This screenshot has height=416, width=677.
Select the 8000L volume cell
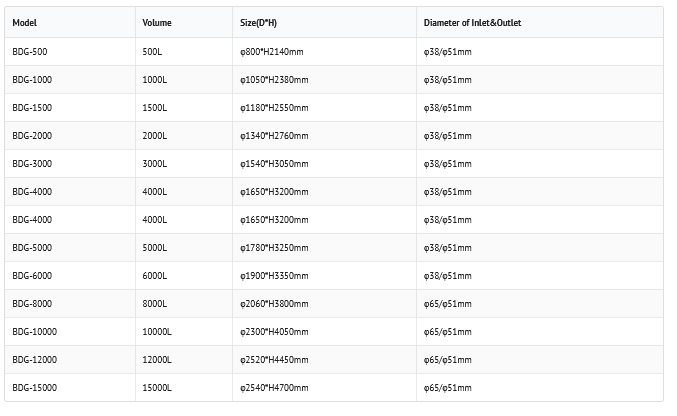pos(155,303)
